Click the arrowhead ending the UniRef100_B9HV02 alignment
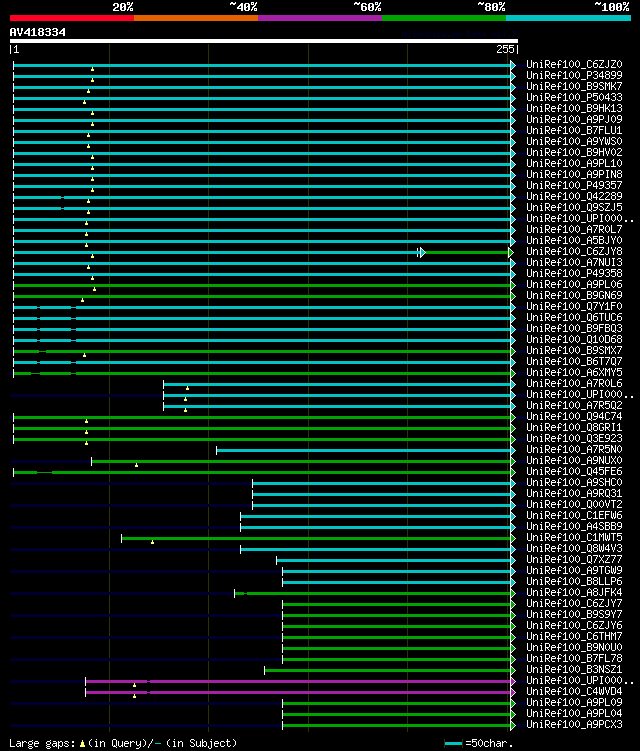This screenshot has width=640, height=751. pyautogui.click(x=513, y=153)
